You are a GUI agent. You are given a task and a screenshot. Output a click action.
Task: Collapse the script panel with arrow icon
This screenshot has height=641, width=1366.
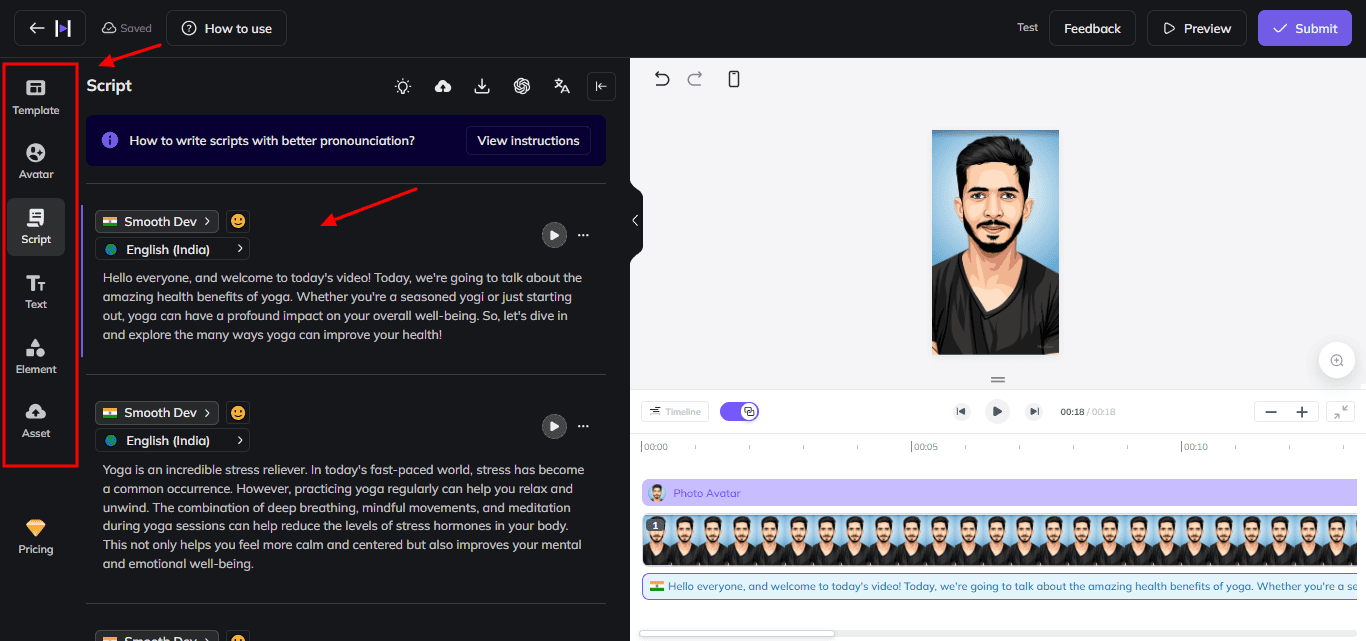[x=601, y=87]
